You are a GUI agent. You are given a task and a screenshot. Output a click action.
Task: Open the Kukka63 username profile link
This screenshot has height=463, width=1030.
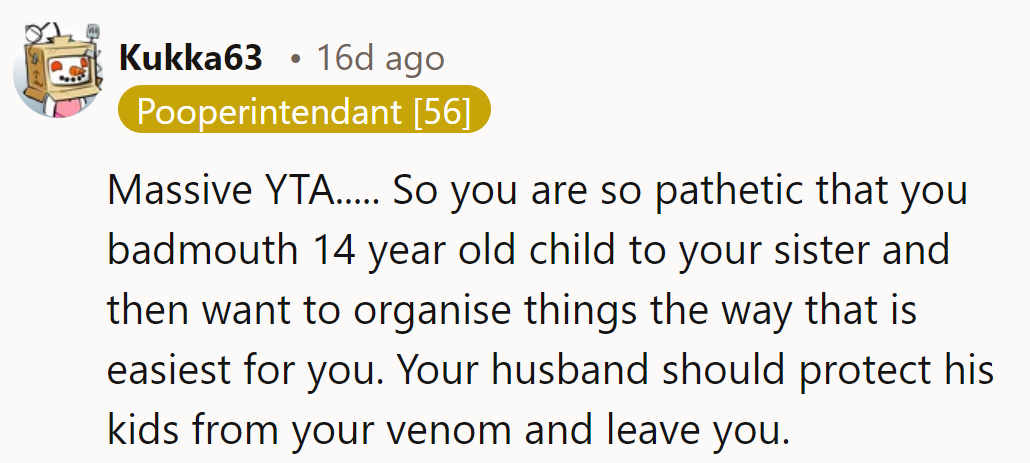point(191,58)
